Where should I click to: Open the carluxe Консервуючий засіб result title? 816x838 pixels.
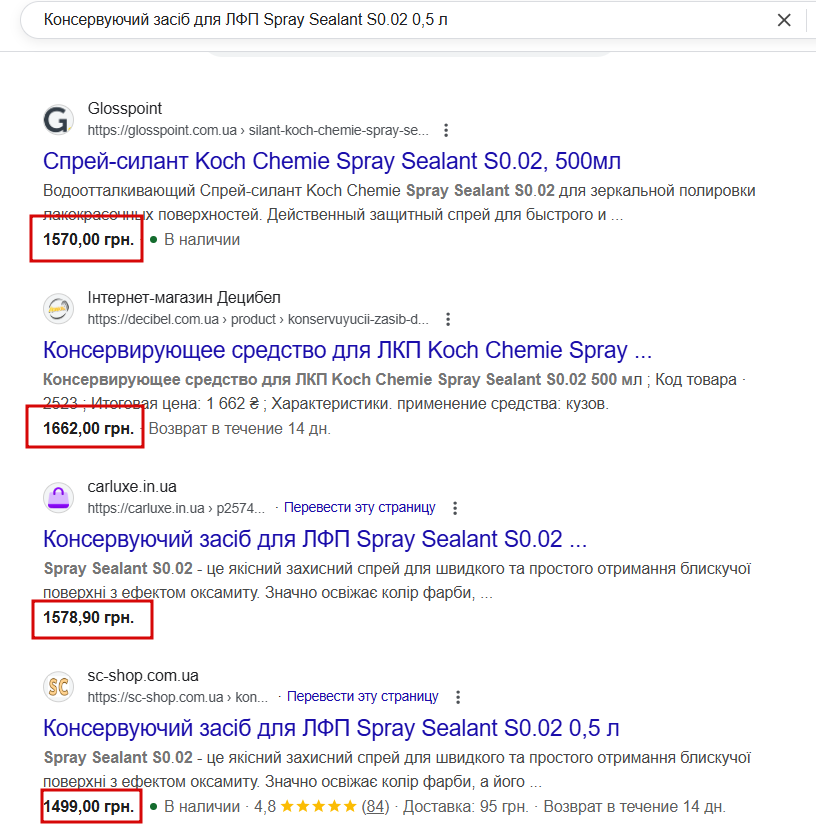tap(315, 540)
